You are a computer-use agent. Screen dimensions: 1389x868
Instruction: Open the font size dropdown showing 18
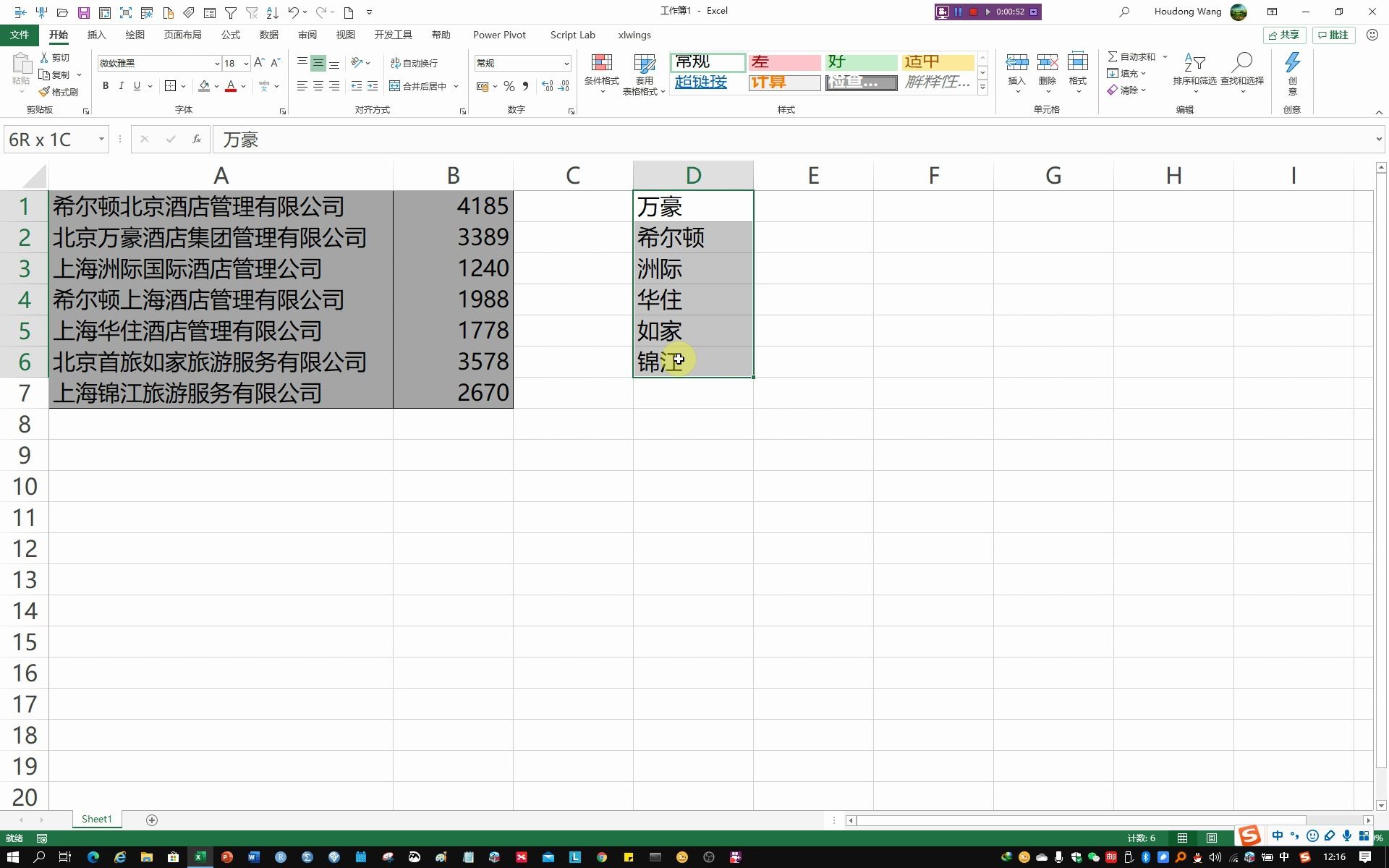[x=245, y=63]
